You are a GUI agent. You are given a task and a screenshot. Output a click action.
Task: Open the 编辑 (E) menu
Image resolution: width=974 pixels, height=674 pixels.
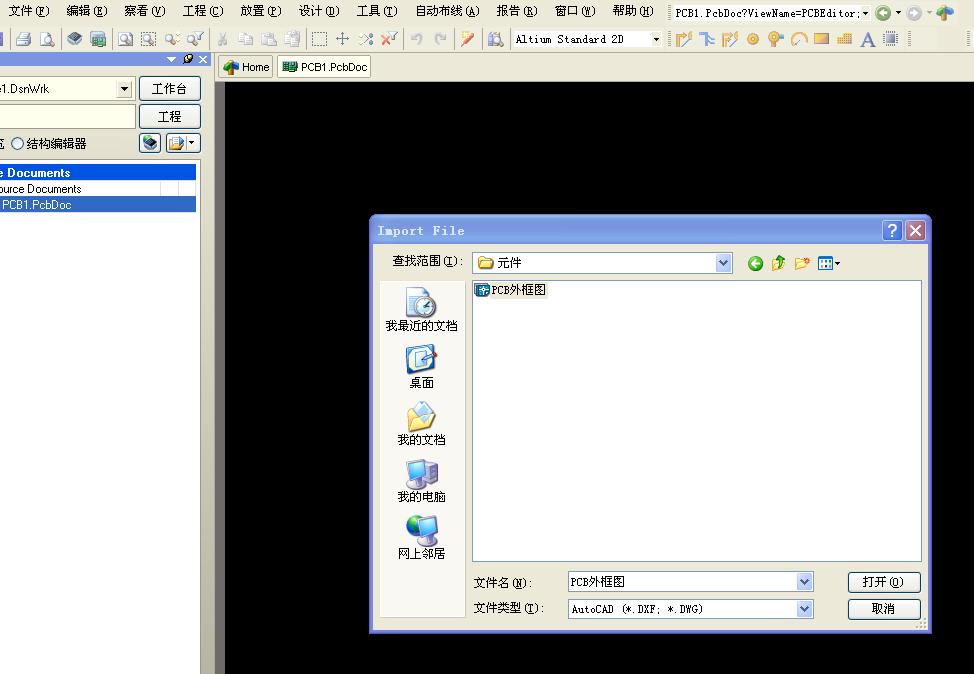click(87, 11)
